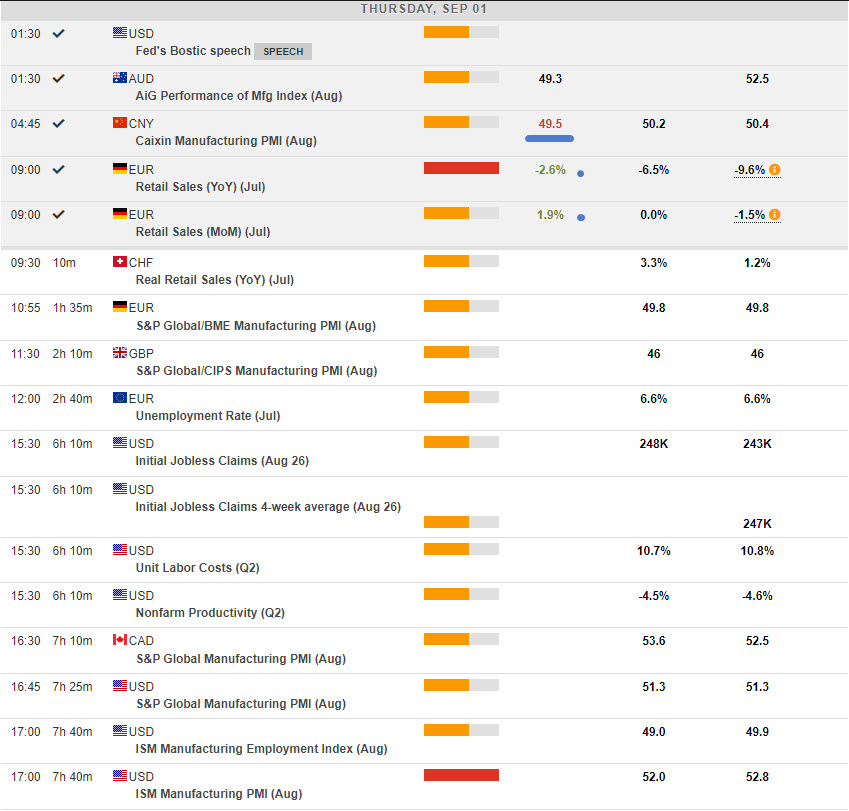The height and width of the screenshot is (811, 849).
Task: Click the Chinese flag beside CNY
Action: pyautogui.click(x=120, y=123)
